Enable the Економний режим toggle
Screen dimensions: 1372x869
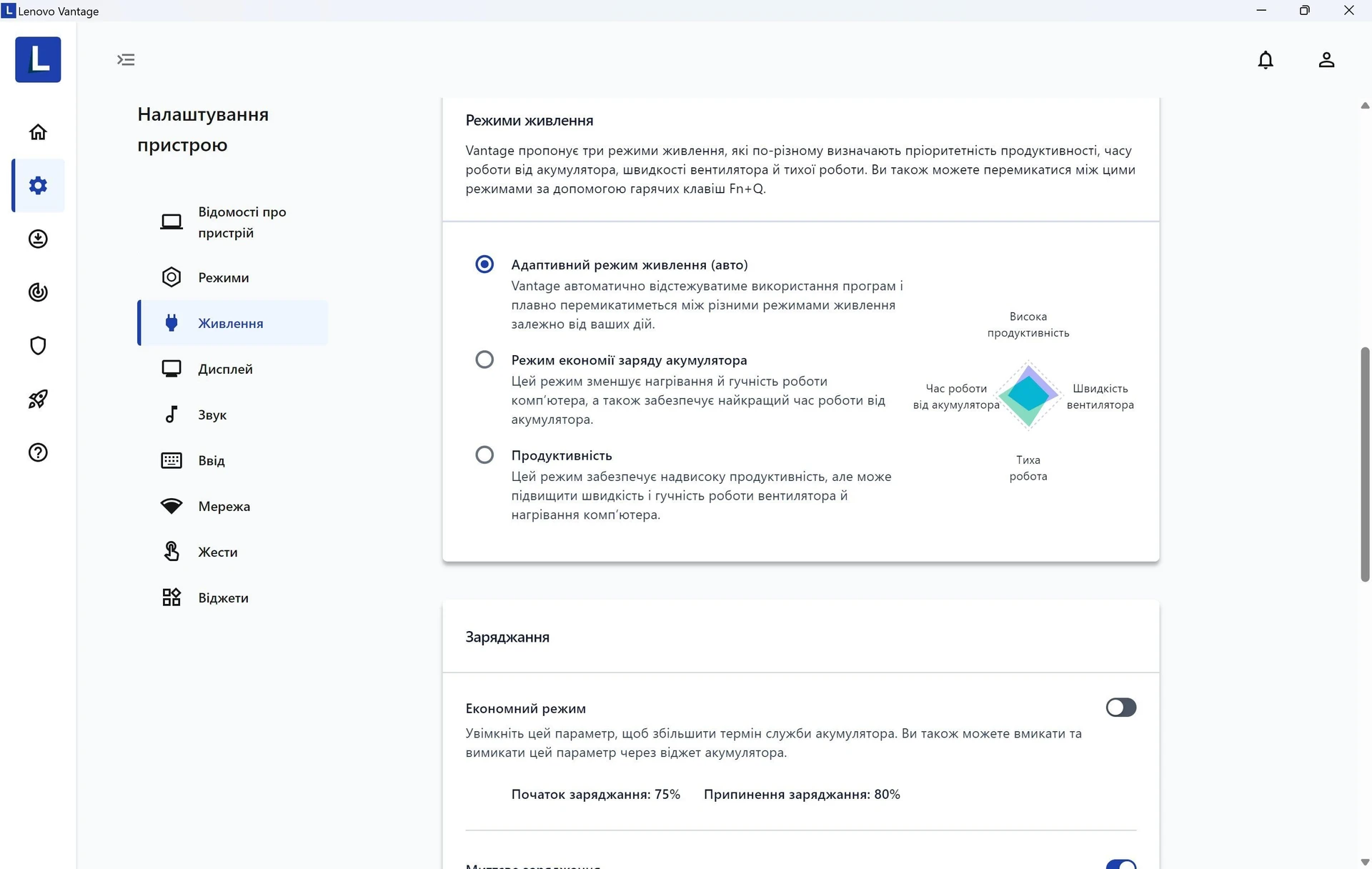pos(1120,707)
